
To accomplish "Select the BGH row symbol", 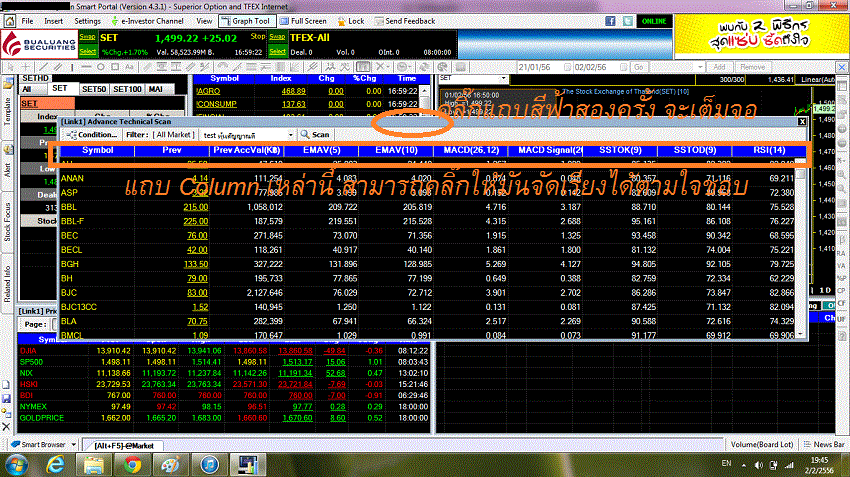I will tap(69, 264).
